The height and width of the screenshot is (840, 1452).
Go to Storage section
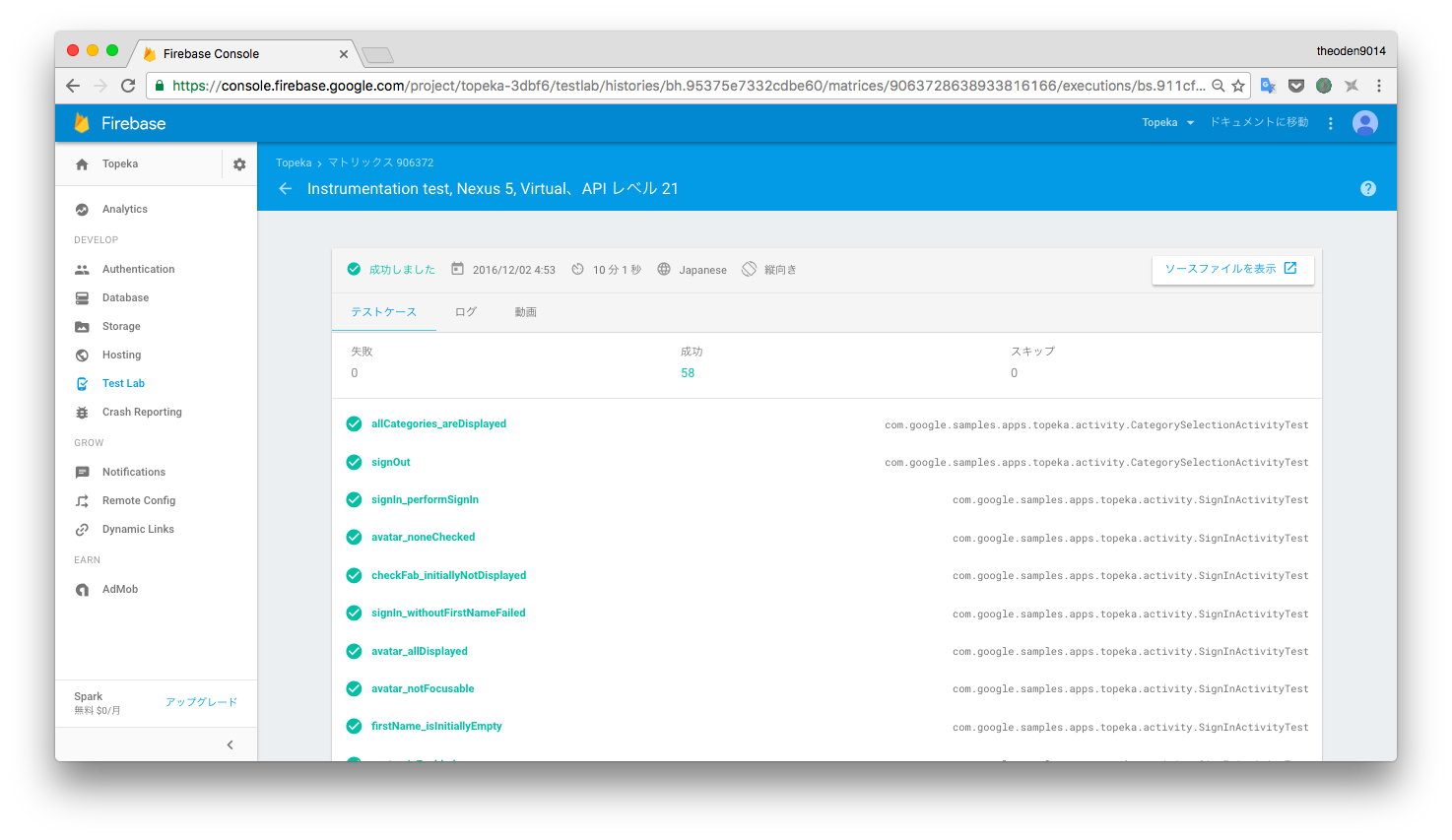[x=121, y=326]
